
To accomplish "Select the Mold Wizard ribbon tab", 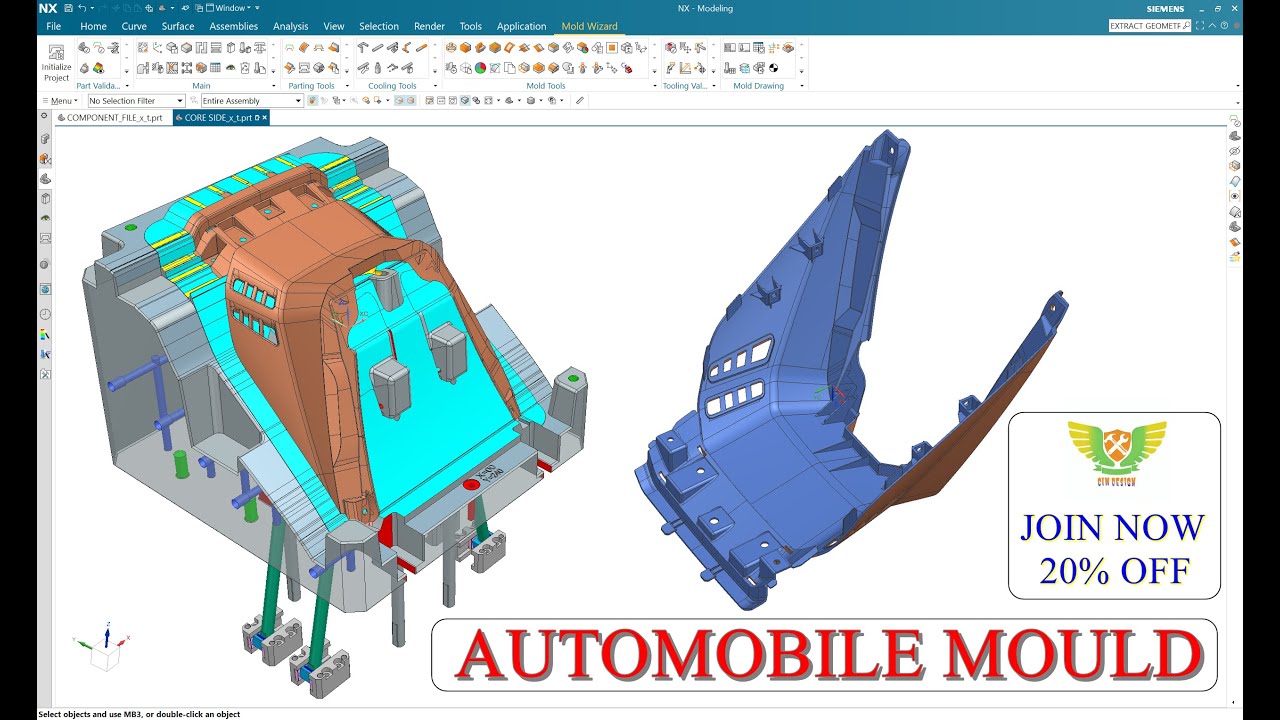I will [x=589, y=26].
